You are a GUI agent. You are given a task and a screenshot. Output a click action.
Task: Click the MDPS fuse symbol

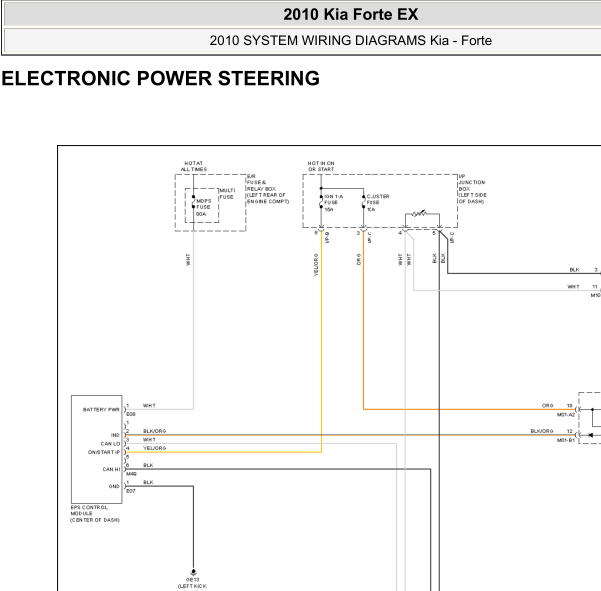(x=193, y=202)
